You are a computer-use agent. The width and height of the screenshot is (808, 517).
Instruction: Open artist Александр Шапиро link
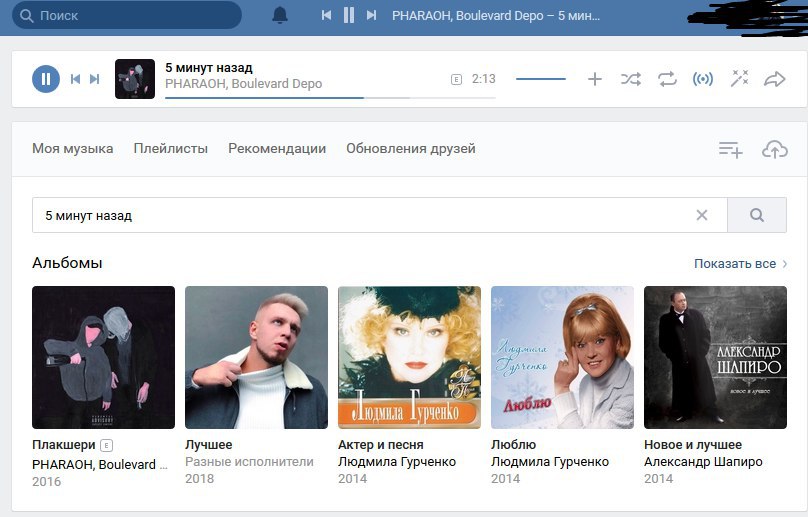point(703,462)
